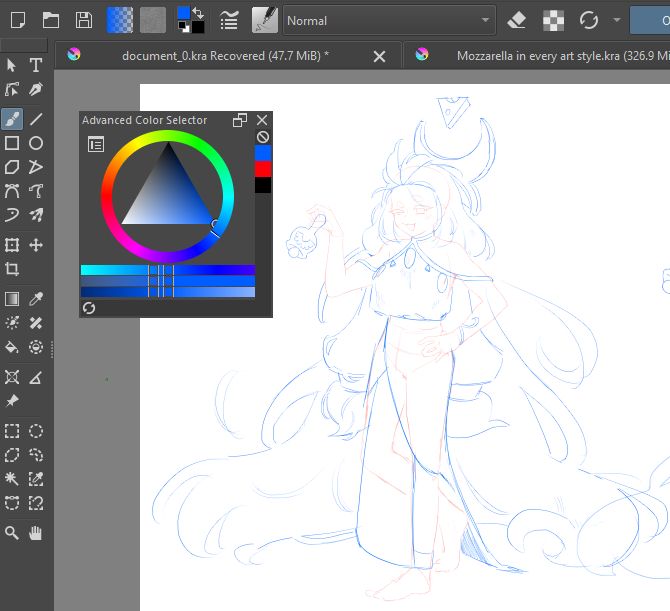
Task: Select the Measure tool
Action: (x=36, y=377)
